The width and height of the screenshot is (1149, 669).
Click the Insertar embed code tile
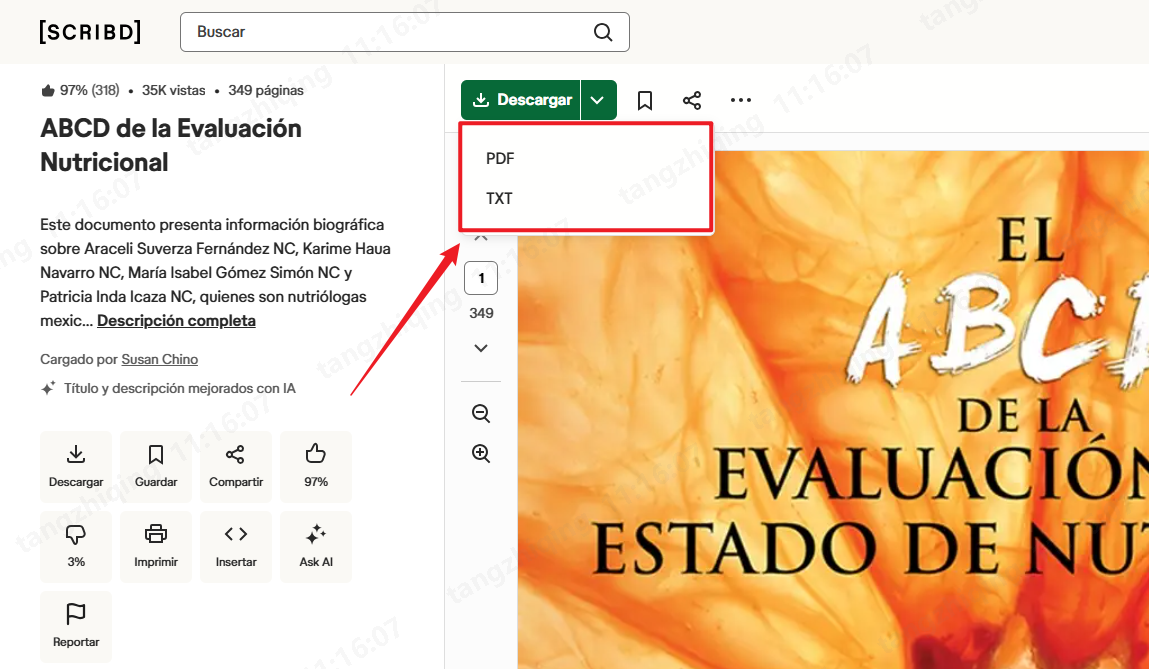pyautogui.click(x=236, y=547)
